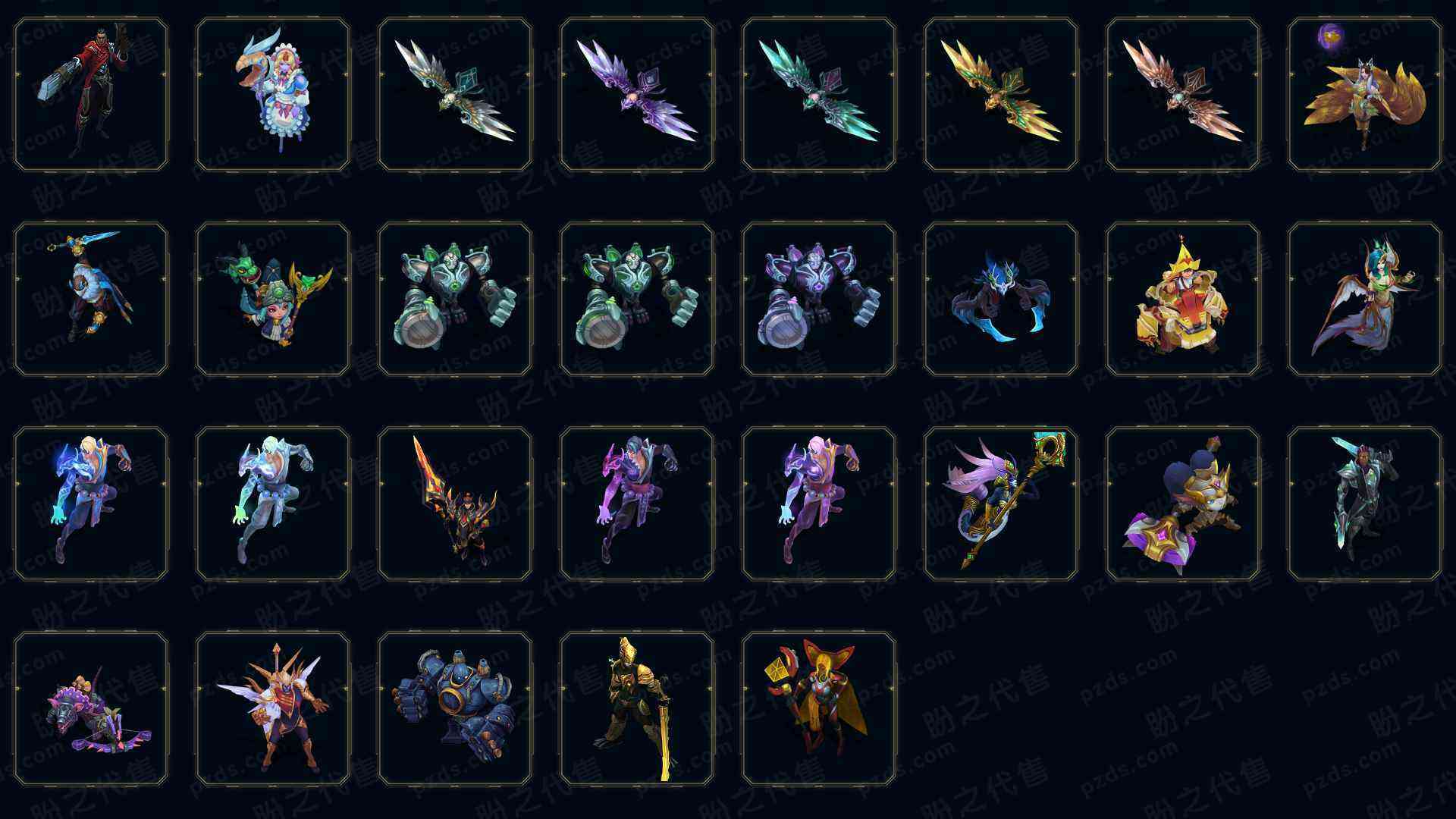Open the purple winged spear item
Image resolution: width=1456 pixels, height=819 pixels.
pos(637,94)
